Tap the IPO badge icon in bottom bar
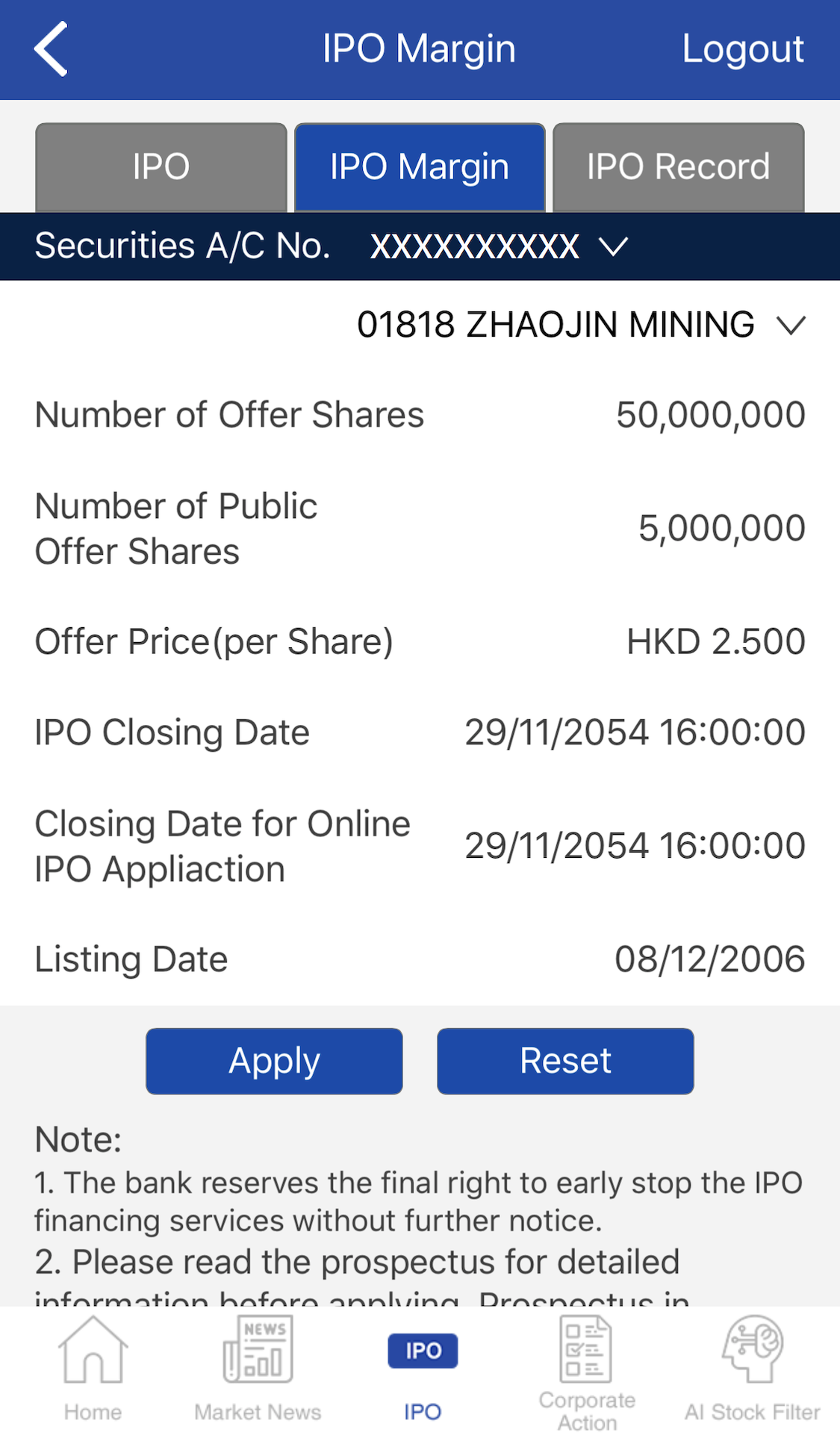This screenshot has height=1441, width=840. tap(423, 1351)
